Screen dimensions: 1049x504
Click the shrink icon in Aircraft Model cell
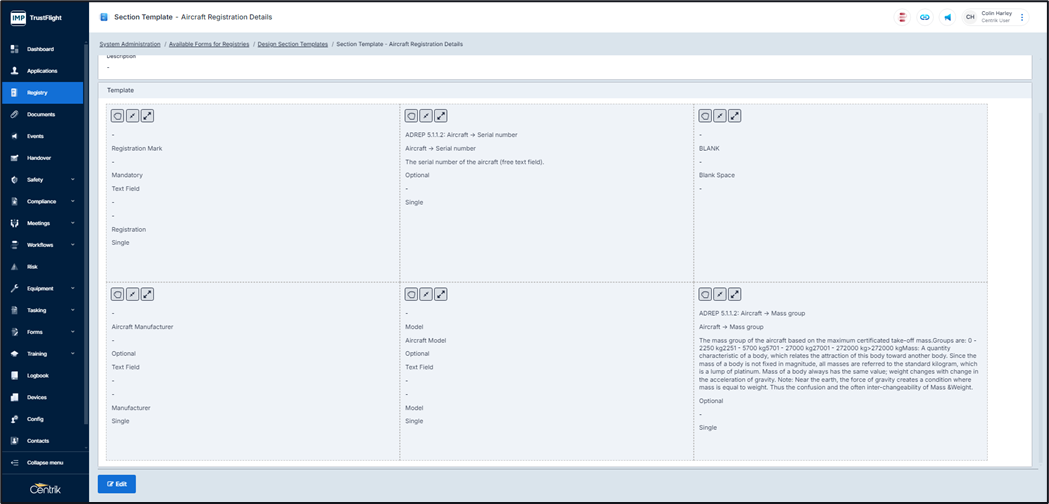click(x=426, y=294)
